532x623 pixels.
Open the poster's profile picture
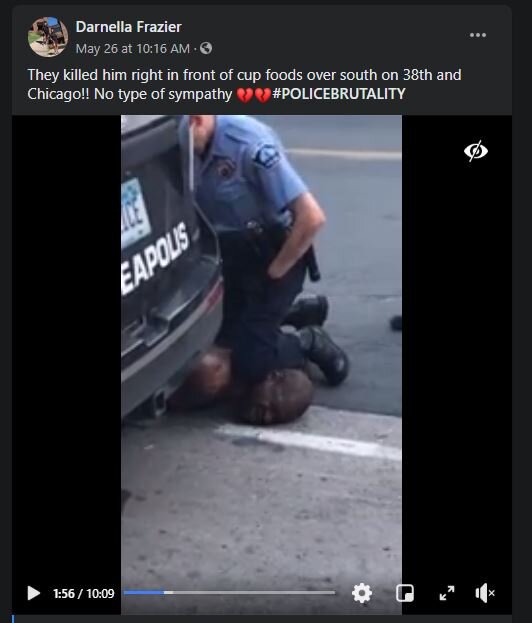[48, 37]
